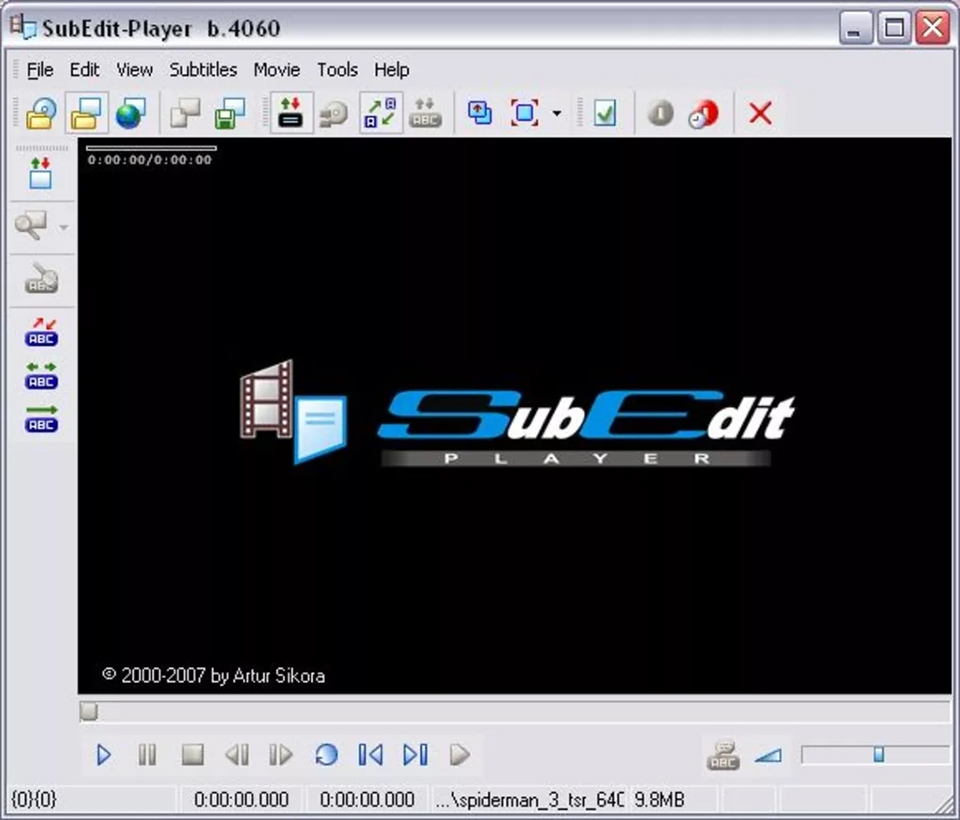
Task: Toggle the resize subtitles arrows icon
Action: [381, 113]
